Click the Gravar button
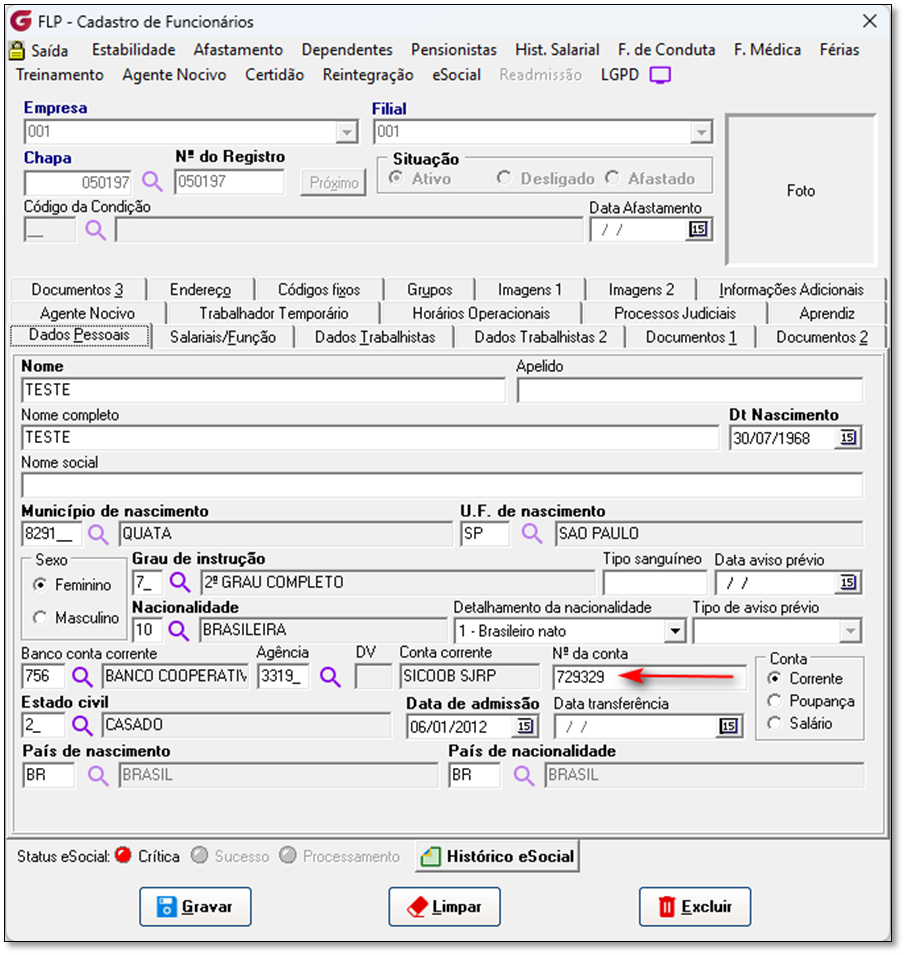 click(x=195, y=907)
